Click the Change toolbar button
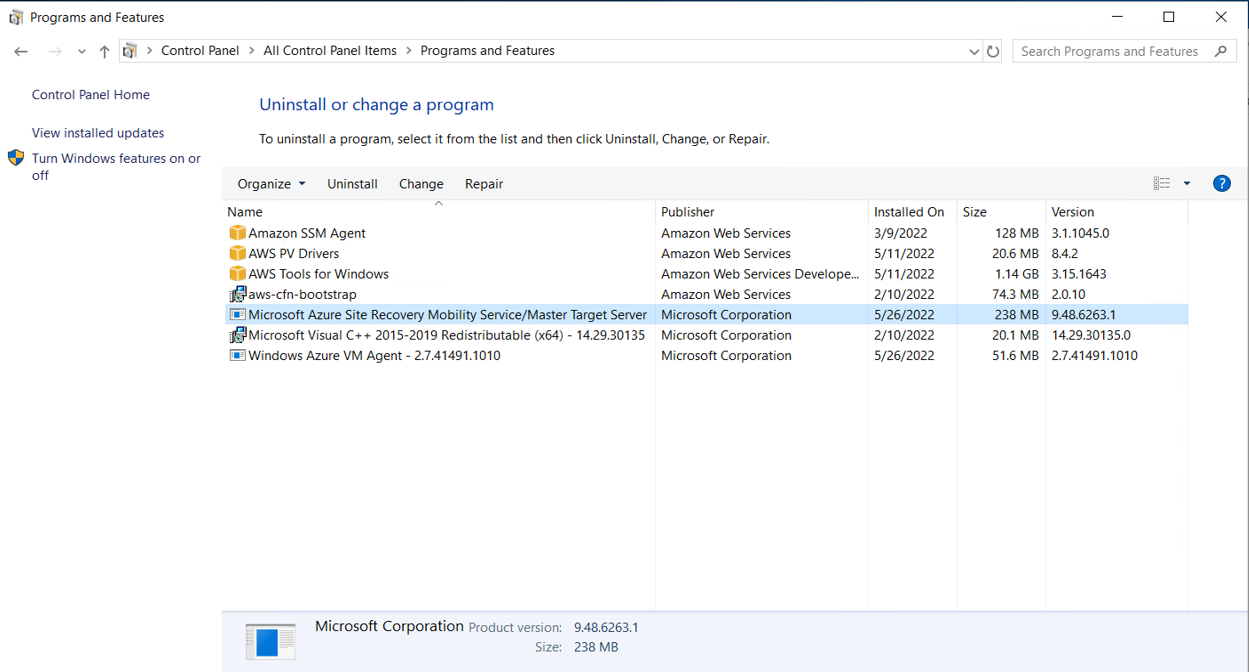 (x=421, y=184)
